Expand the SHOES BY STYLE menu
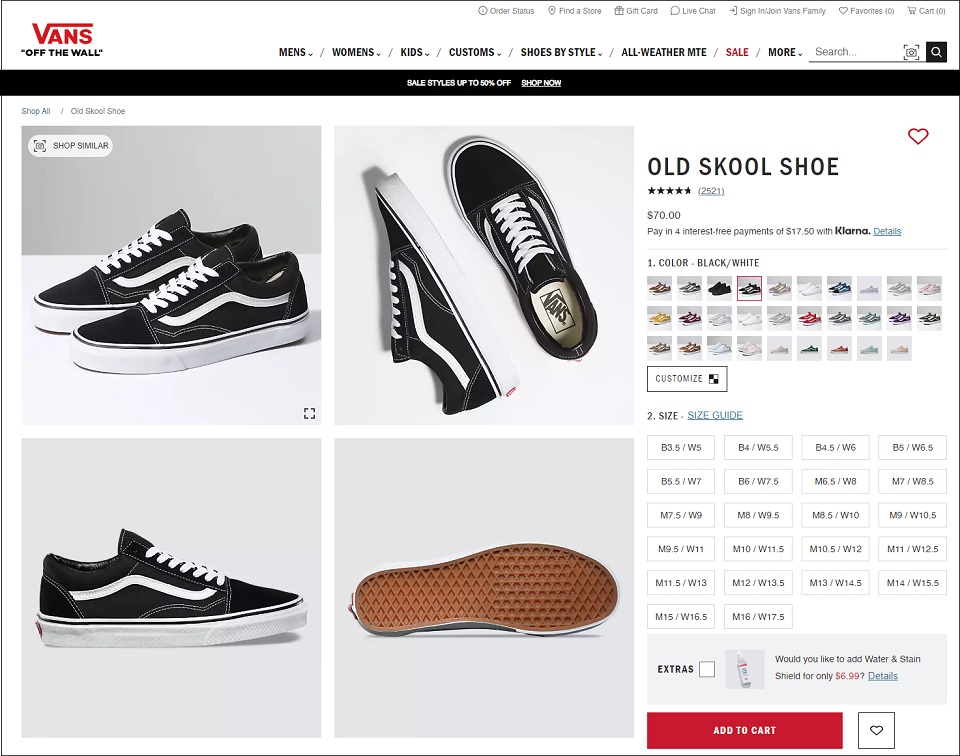The width and height of the screenshot is (960, 756). (561, 53)
